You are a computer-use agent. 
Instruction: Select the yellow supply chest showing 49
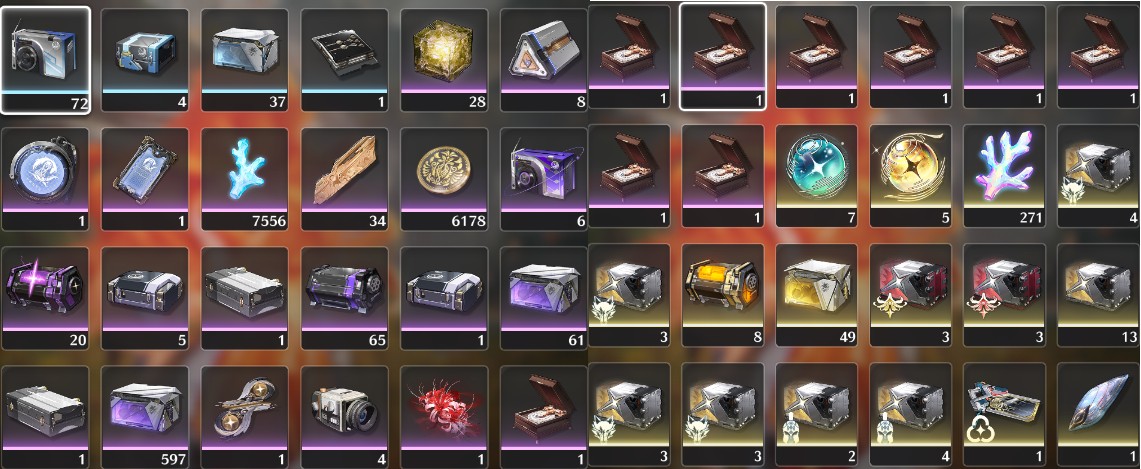coord(818,294)
